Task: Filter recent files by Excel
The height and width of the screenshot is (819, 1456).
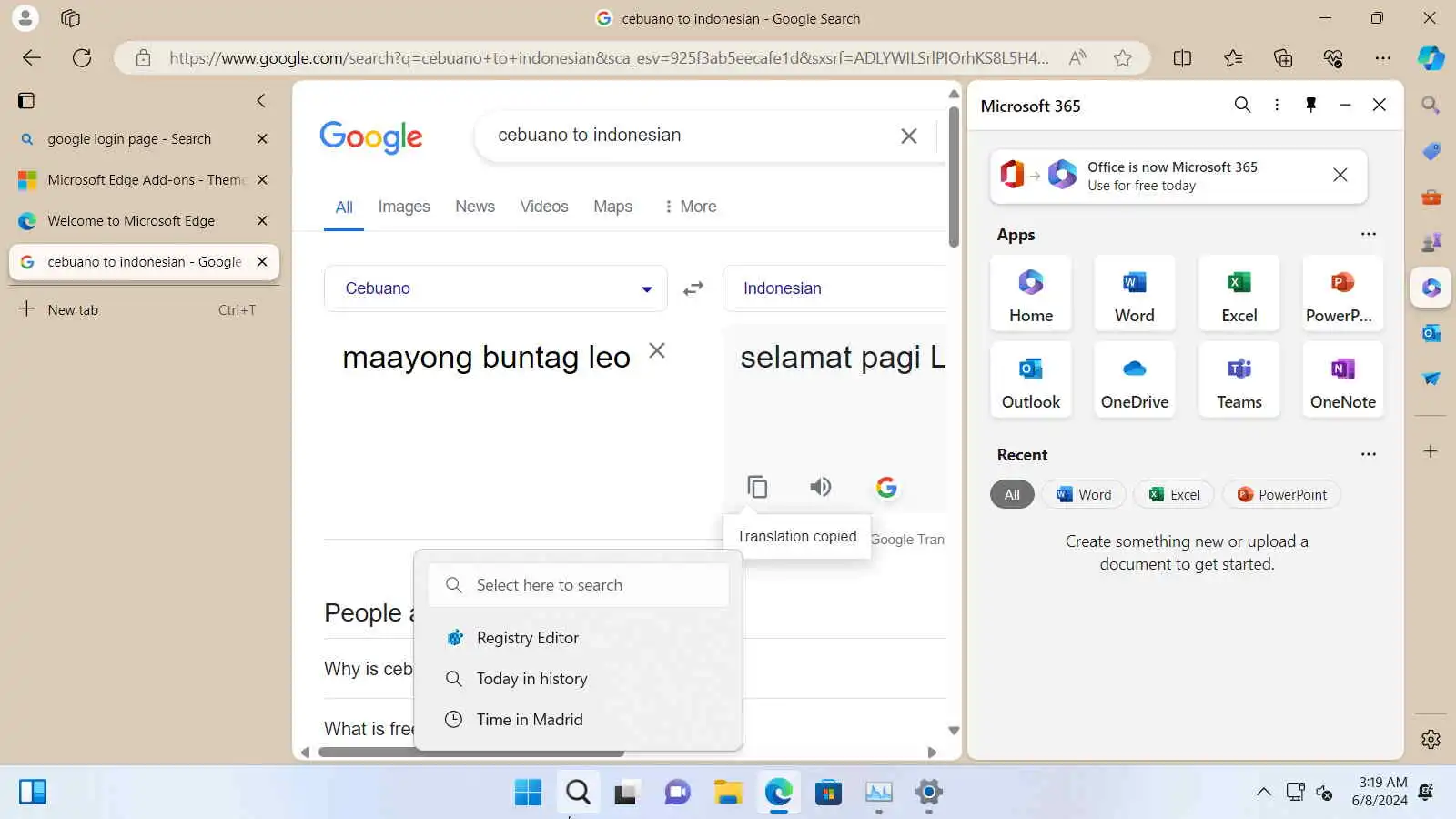Action: click(1174, 494)
